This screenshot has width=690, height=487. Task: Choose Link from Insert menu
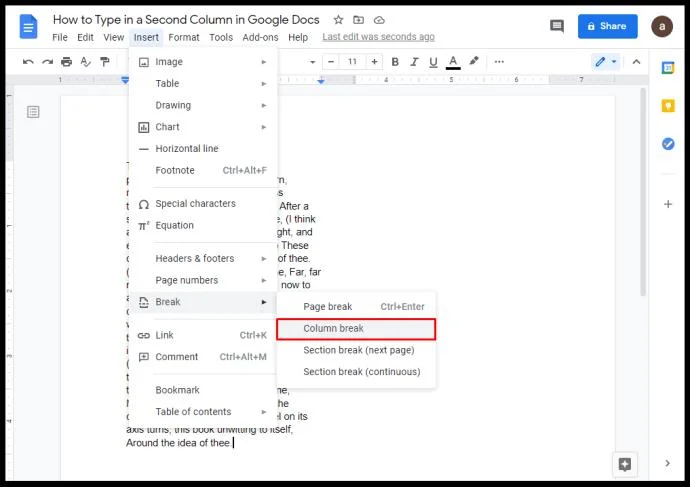203,335
